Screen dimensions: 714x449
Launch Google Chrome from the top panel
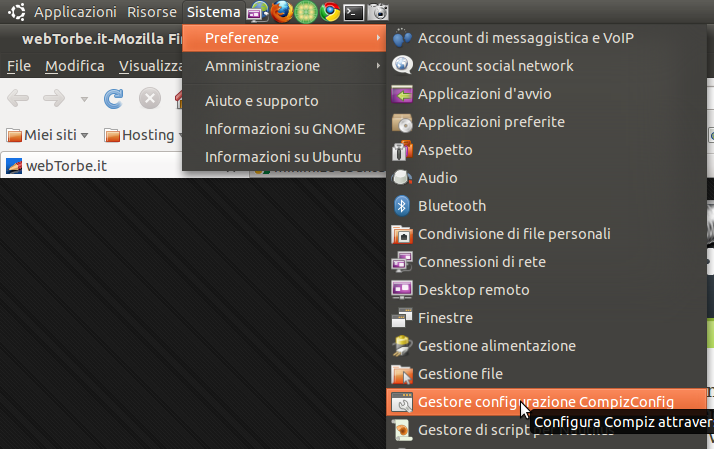tap(329, 12)
